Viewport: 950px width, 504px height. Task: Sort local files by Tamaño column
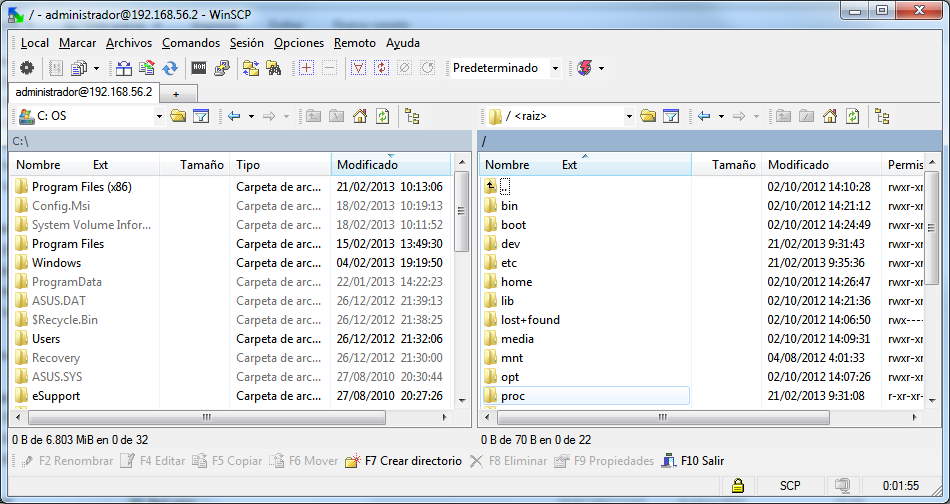[x=194, y=165]
